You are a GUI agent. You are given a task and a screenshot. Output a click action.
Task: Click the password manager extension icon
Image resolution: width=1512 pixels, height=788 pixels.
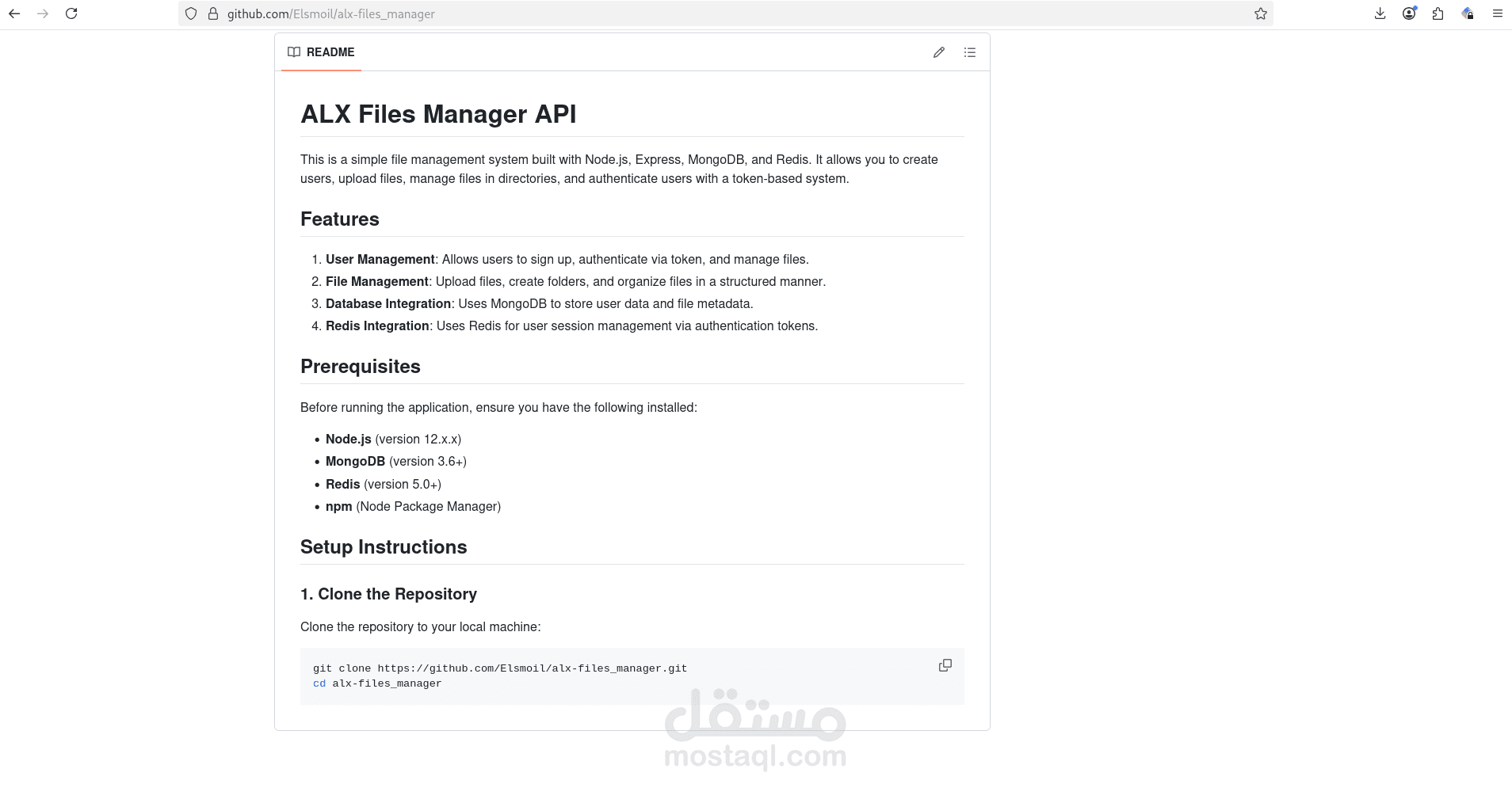click(x=1467, y=13)
